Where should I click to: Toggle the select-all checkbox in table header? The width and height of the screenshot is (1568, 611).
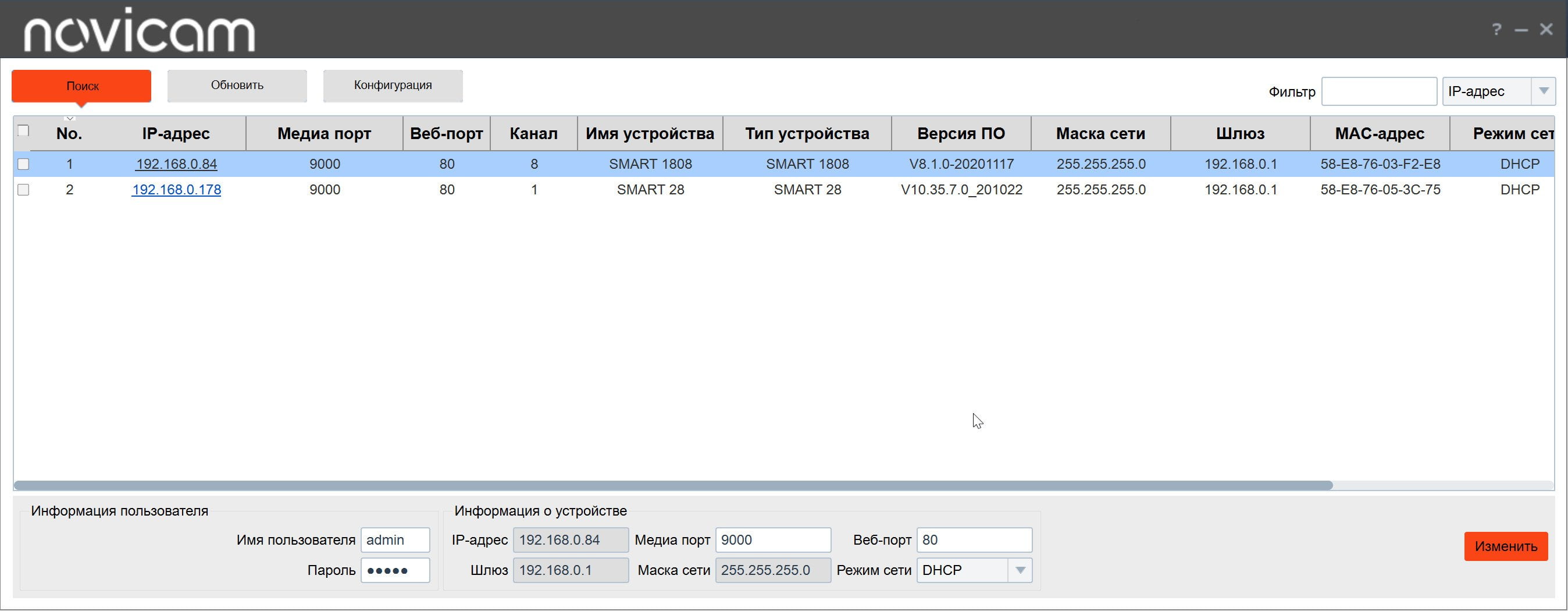click(x=23, y=131)
